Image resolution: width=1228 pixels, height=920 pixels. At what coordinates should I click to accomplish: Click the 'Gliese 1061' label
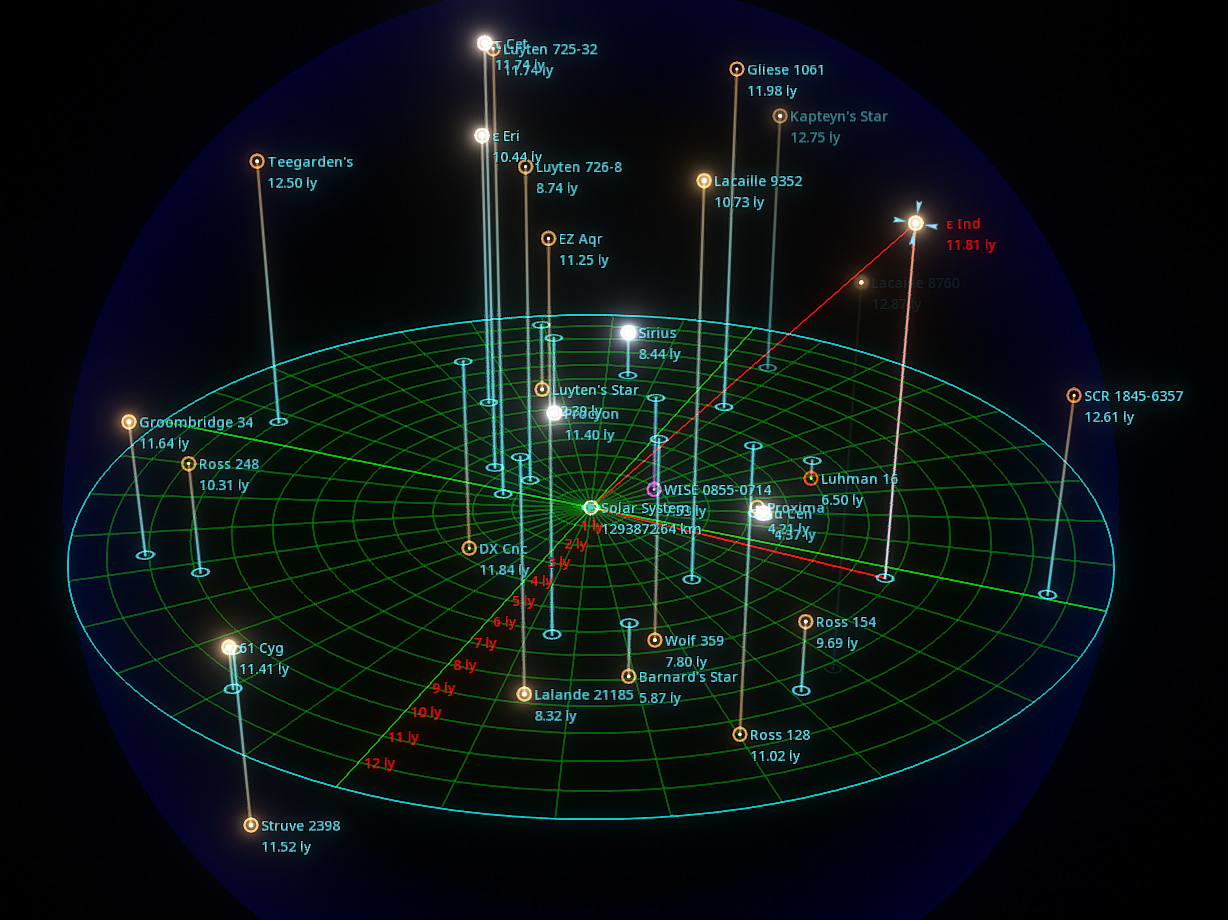pyautogui.click(x=786, y=70)
